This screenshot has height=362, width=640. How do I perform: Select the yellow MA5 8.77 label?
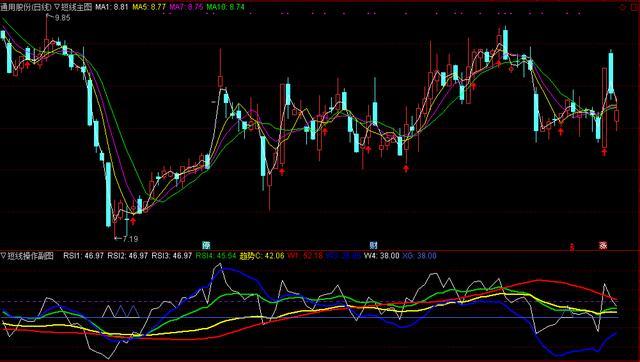point(149,7)
